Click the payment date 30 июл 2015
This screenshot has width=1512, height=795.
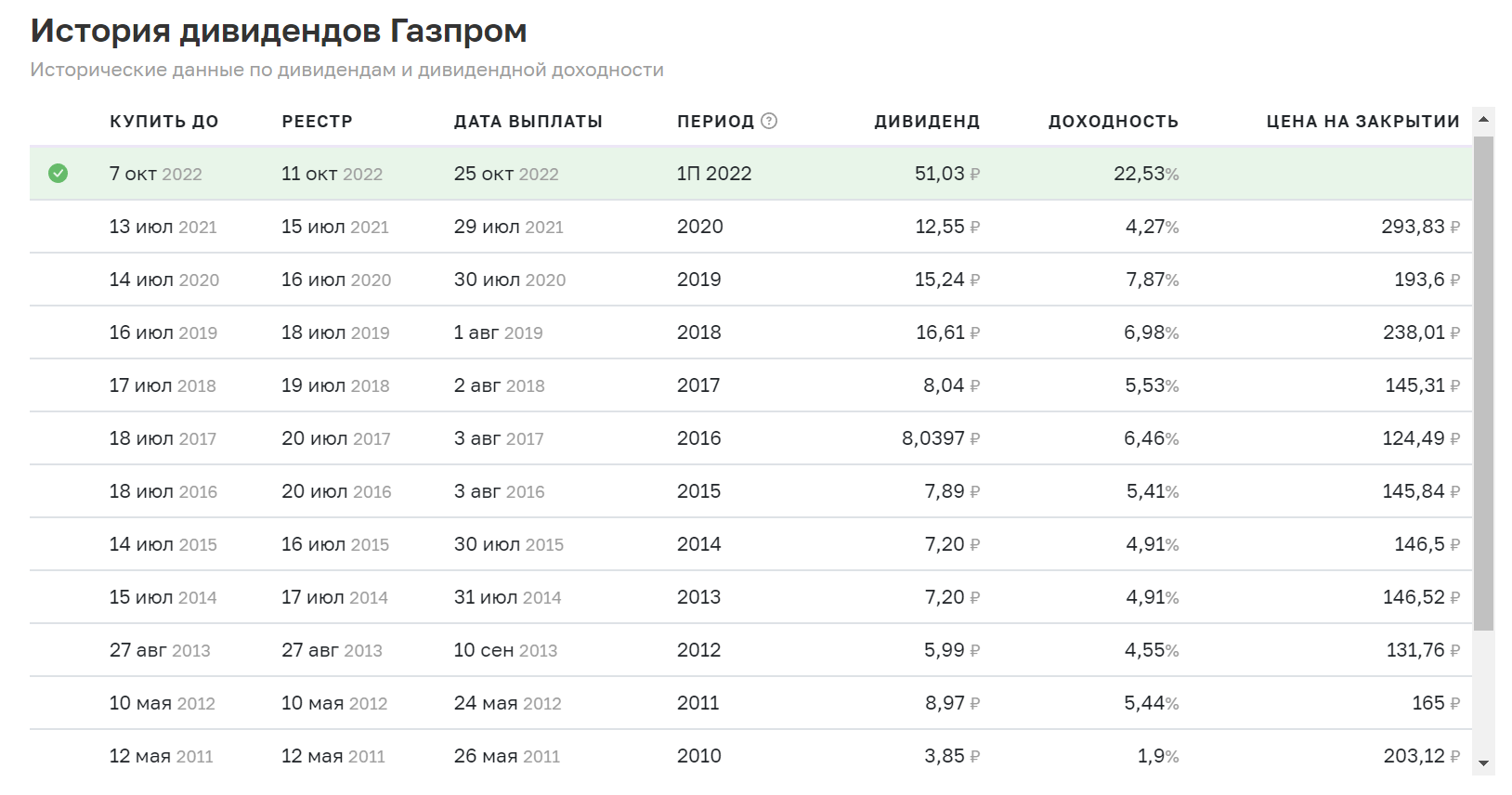tap(509, 544)
